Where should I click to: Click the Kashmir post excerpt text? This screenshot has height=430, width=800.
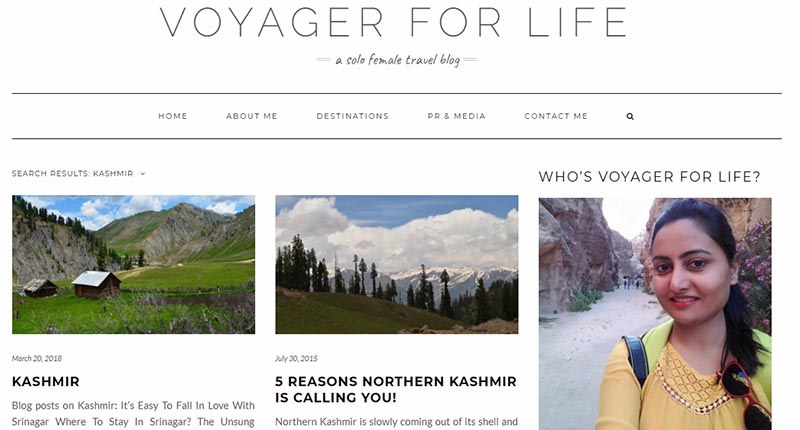(133, 414)
